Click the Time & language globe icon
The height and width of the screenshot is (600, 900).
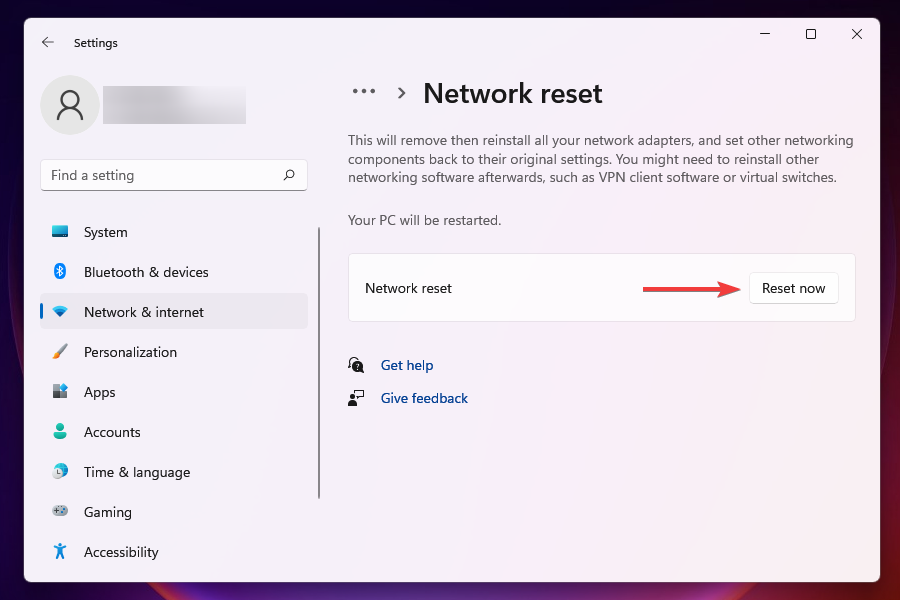tap(60, 471)
